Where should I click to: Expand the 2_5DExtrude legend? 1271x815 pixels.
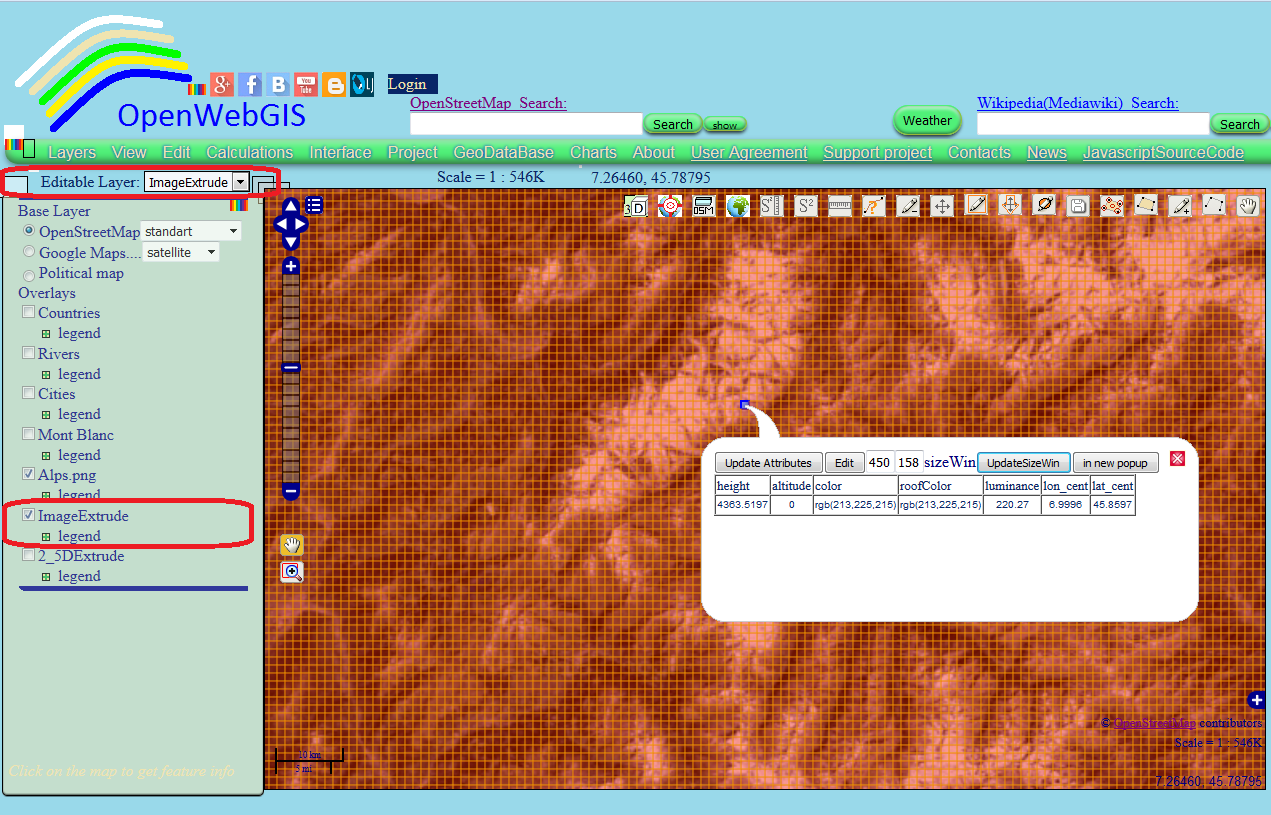click(46, 576)
